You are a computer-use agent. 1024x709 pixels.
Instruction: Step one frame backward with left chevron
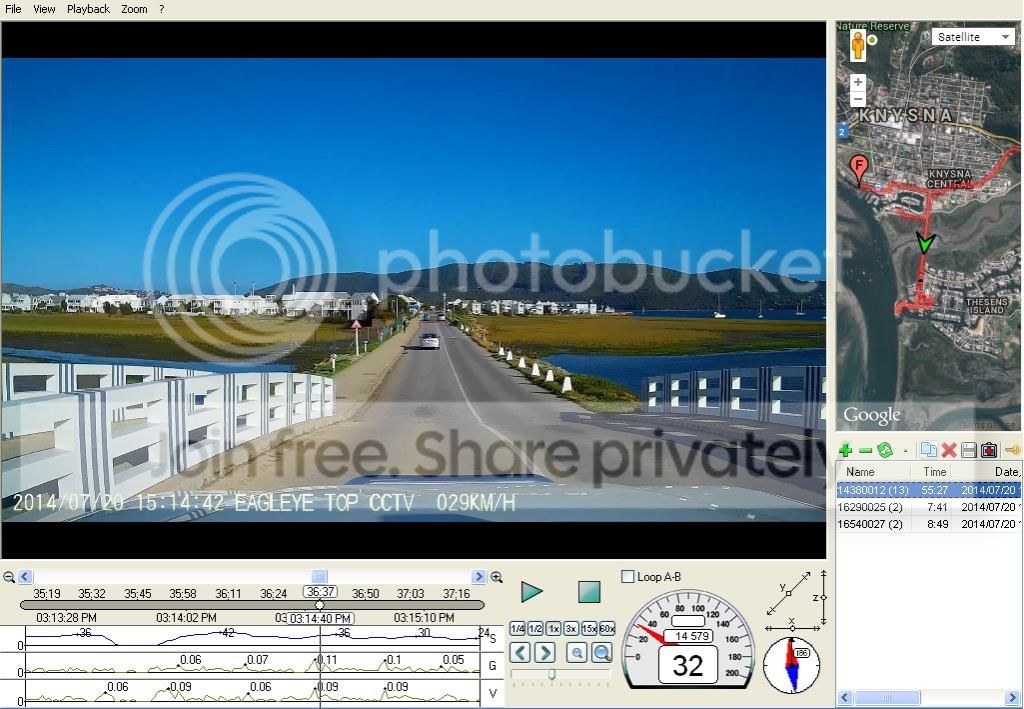pos(520,652)
